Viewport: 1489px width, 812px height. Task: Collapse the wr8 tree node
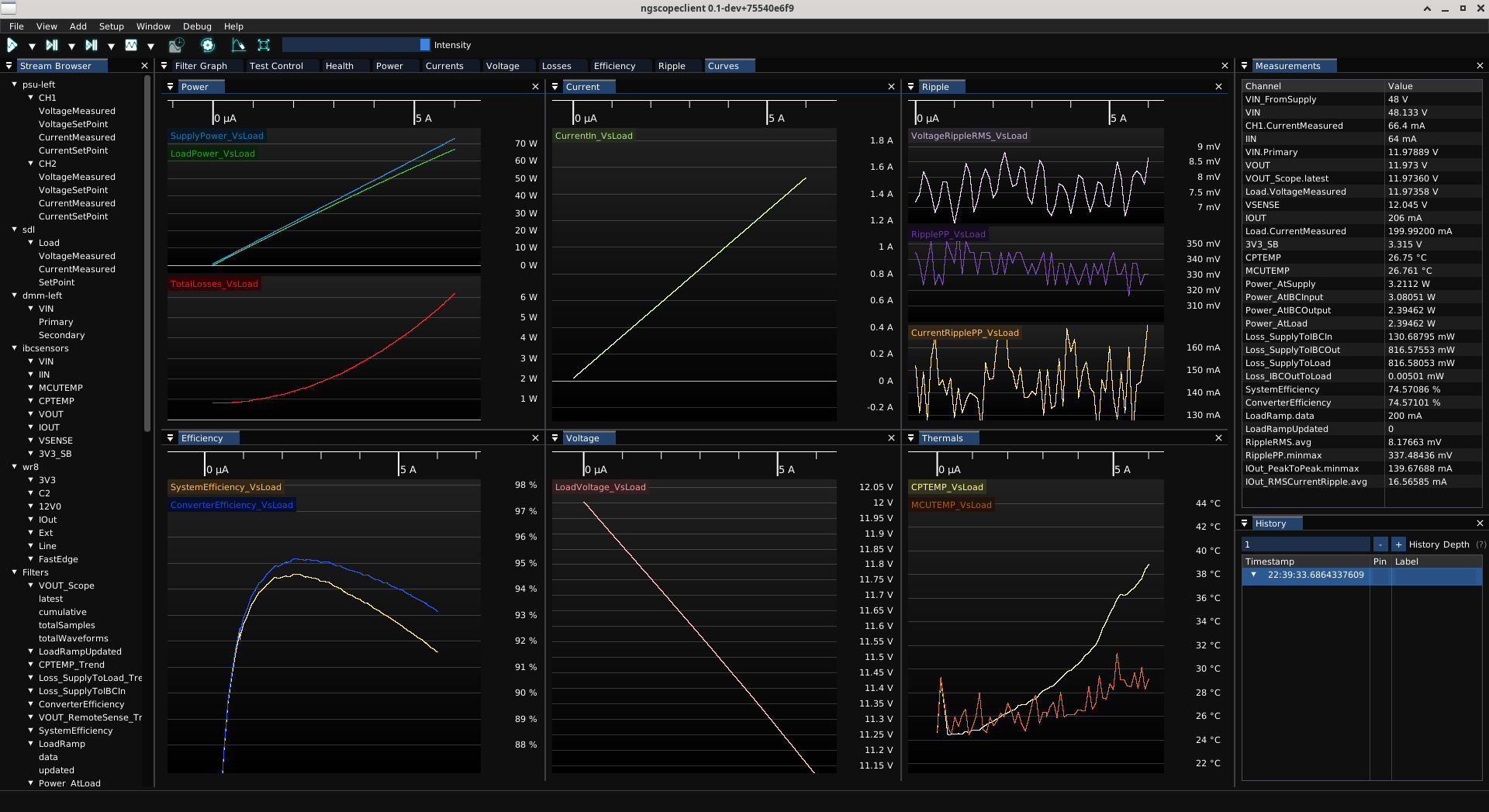(15, 467)
